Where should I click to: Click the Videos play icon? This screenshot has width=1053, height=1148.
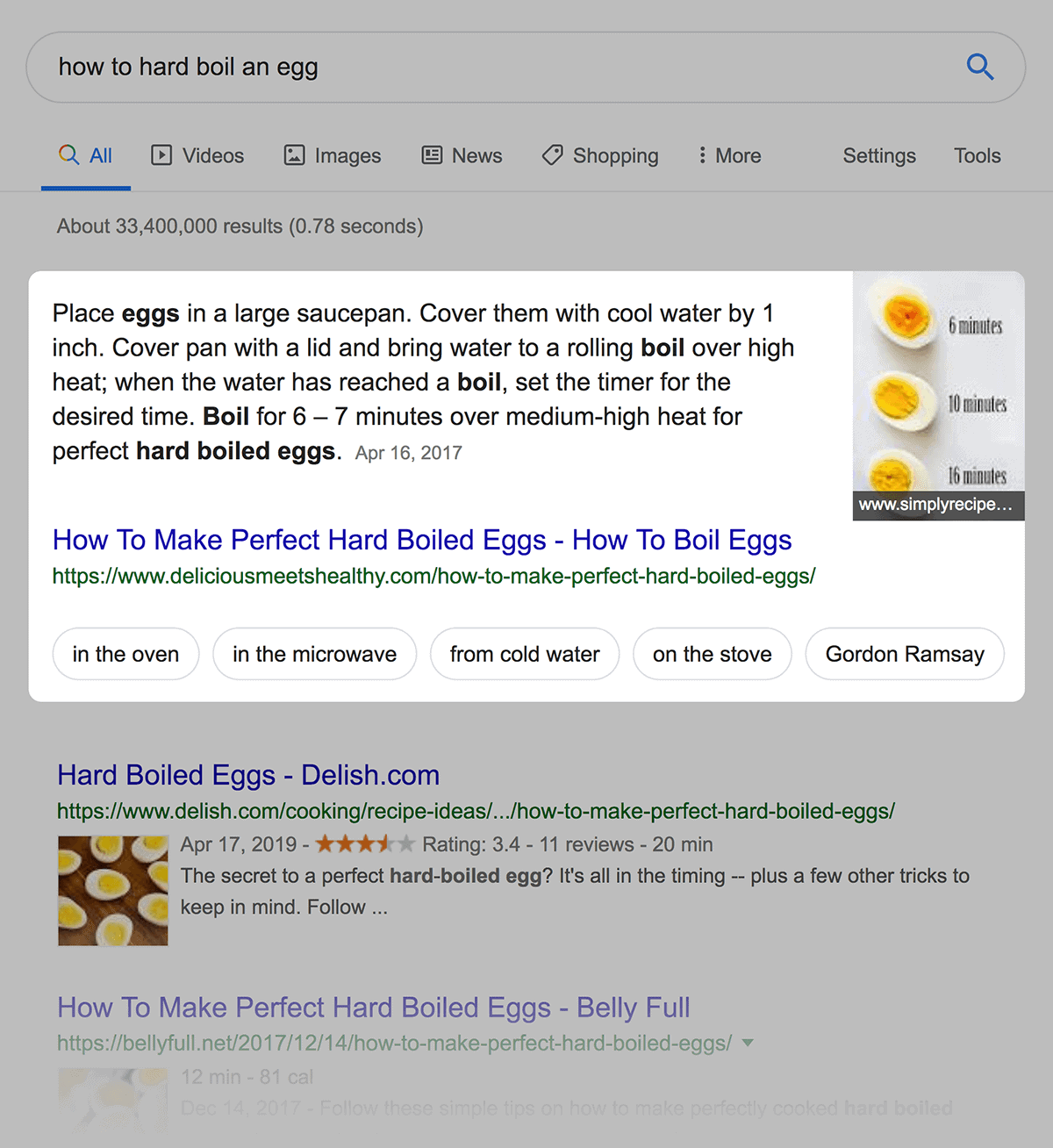161,155
